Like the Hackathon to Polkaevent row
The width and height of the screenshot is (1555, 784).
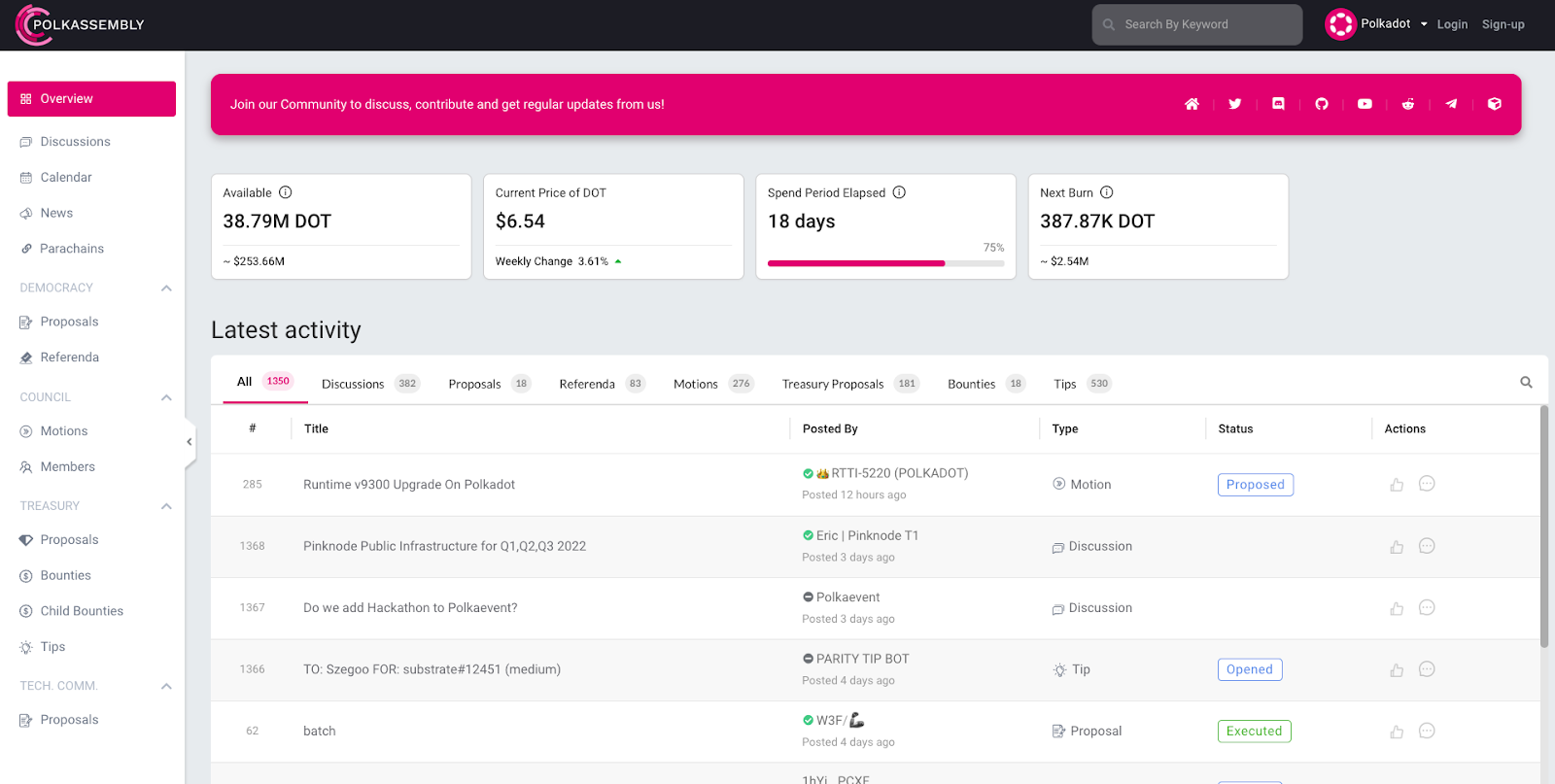pyautogui.click(x=1397, y=608)
